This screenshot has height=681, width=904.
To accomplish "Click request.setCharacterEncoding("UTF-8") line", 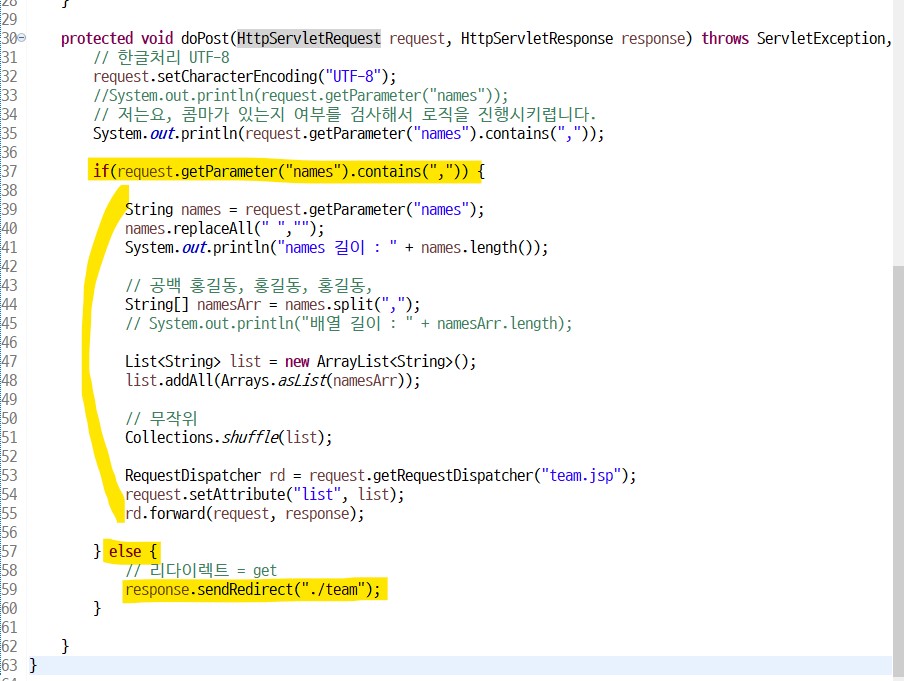I will [244, 77].
